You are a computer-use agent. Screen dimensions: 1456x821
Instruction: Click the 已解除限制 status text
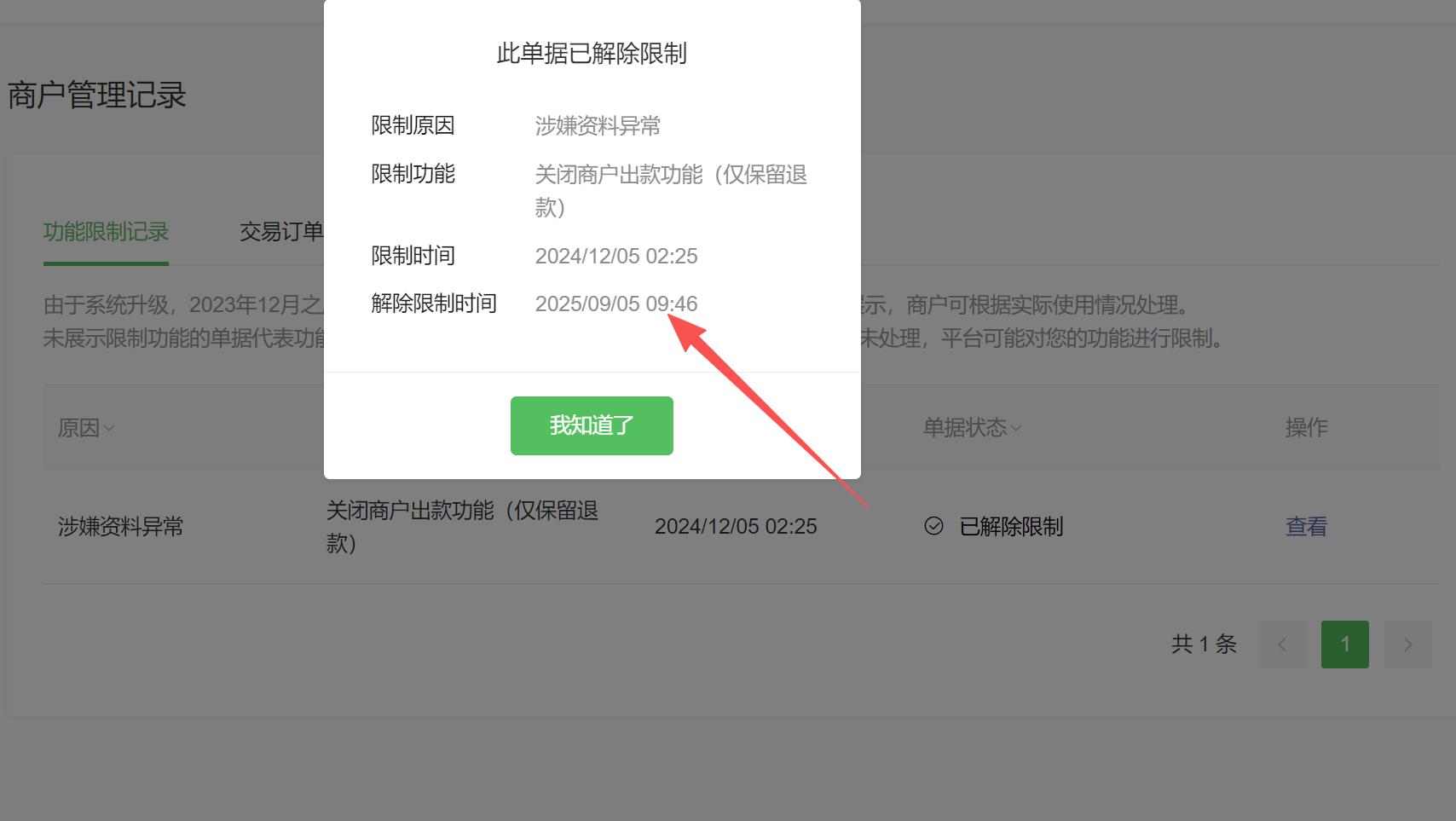click(x=1011, y=527)
